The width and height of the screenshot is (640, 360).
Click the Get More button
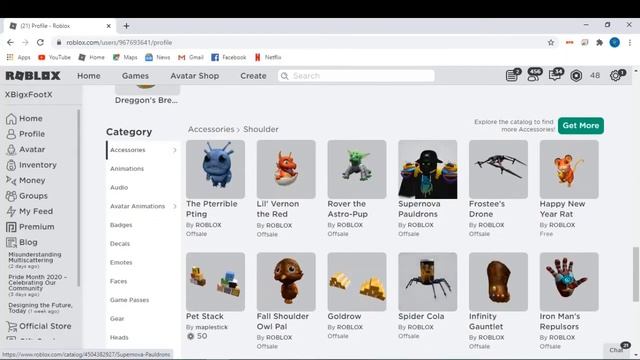click(581, 126)
